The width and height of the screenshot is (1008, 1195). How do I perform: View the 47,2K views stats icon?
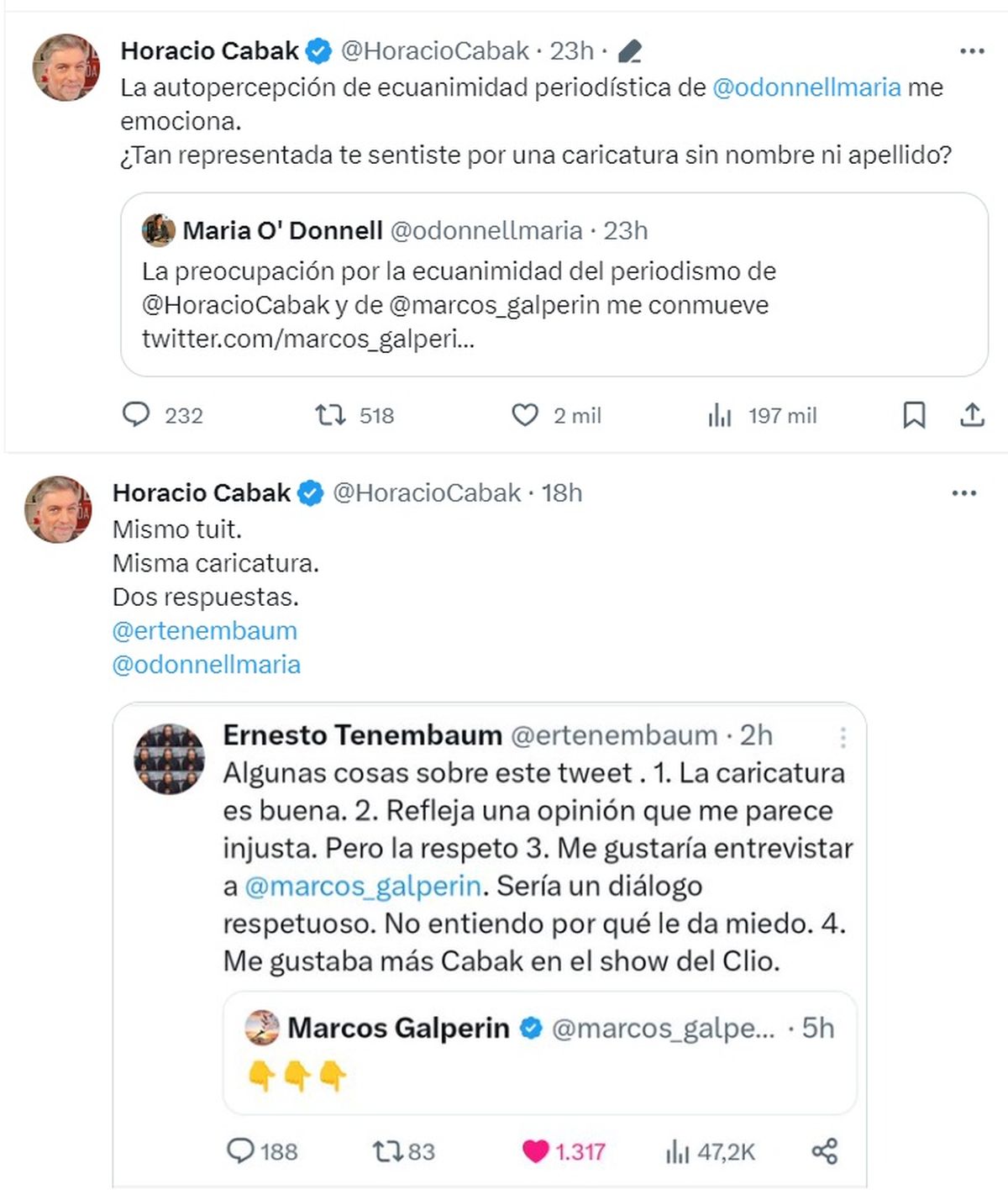(x=677, y=1151)
